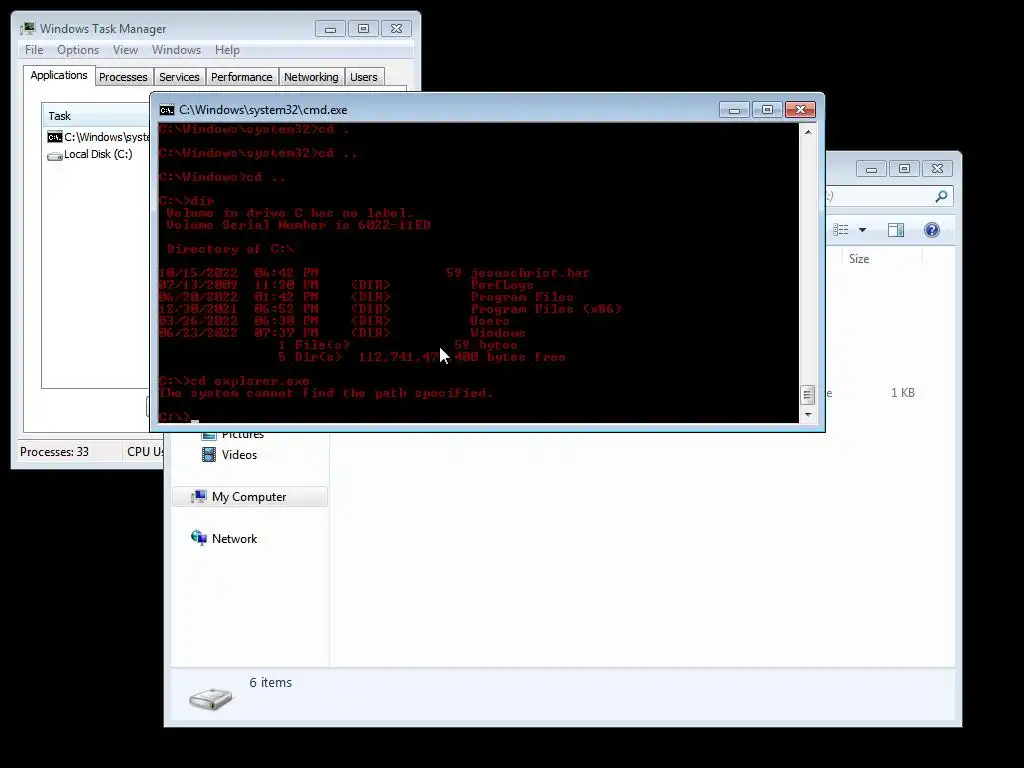Click the search magnifier icon in Explorer
1024x768 pixels.
941,196
